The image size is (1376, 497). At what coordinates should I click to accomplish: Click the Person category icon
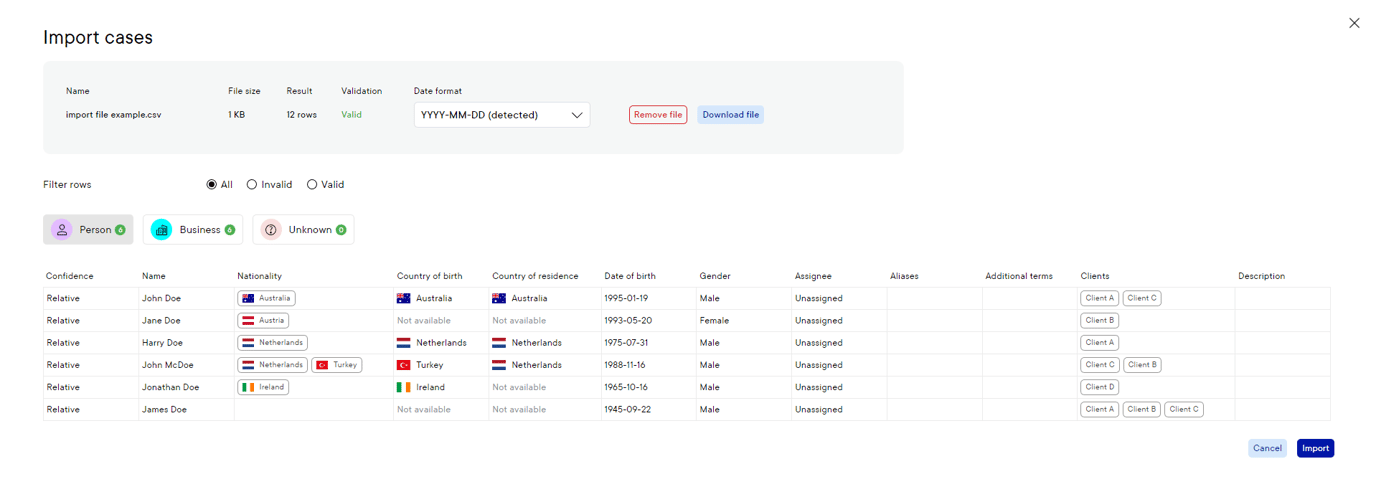point(62,230)
